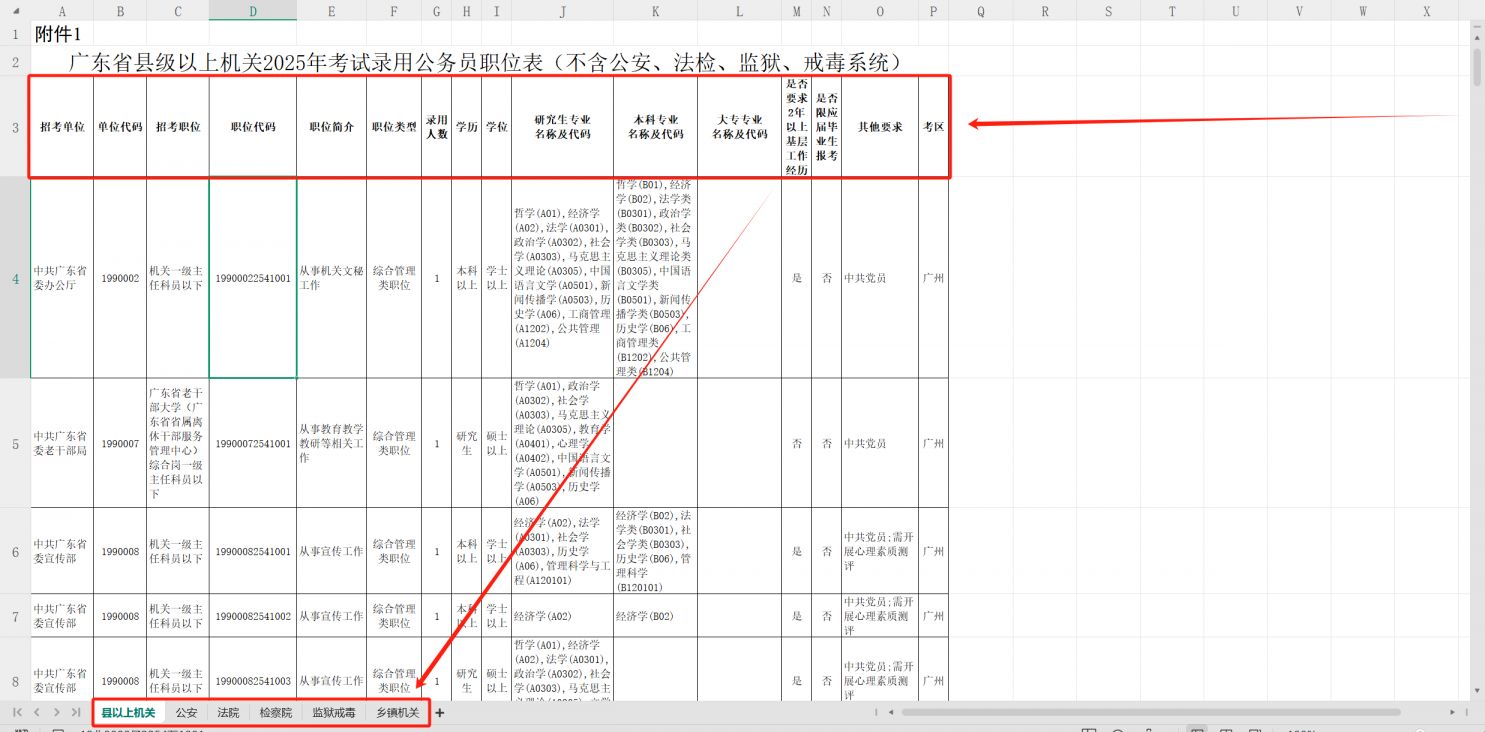The height and width of the screenshot is (732, 1485).
Task: Click the 从事机关文秘工作 cell
Action: pos(332,278)
